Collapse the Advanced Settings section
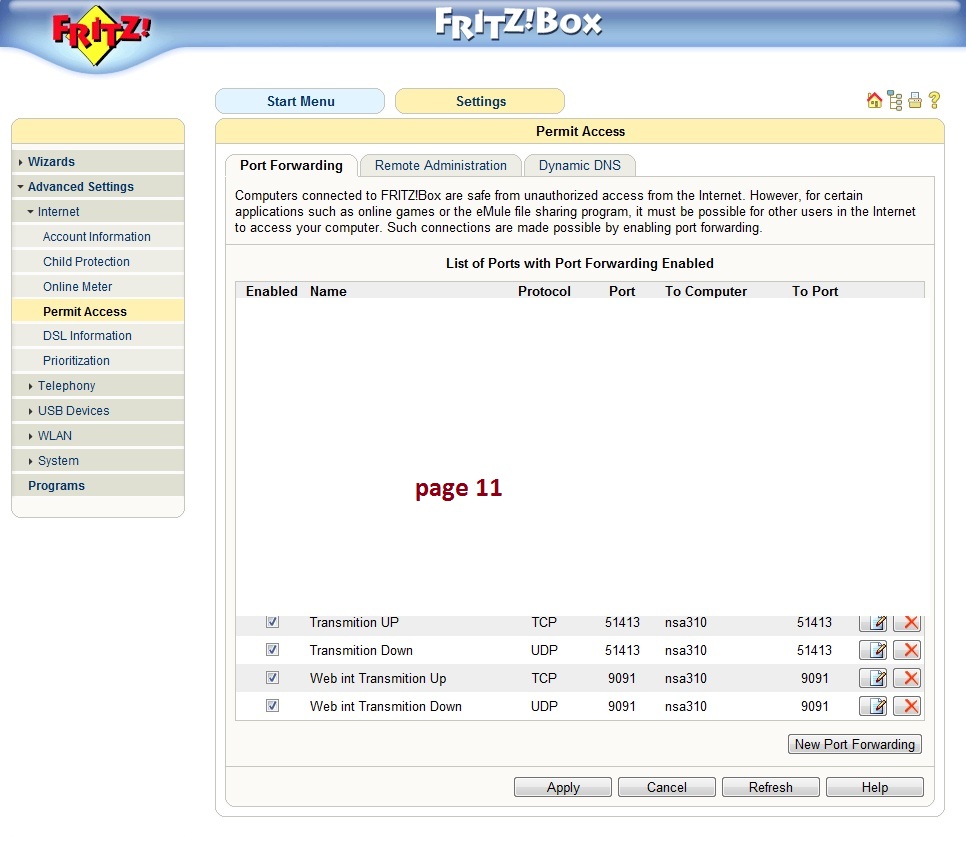The width and height of the screenshot is (966, 849). (x=98, y=187)
